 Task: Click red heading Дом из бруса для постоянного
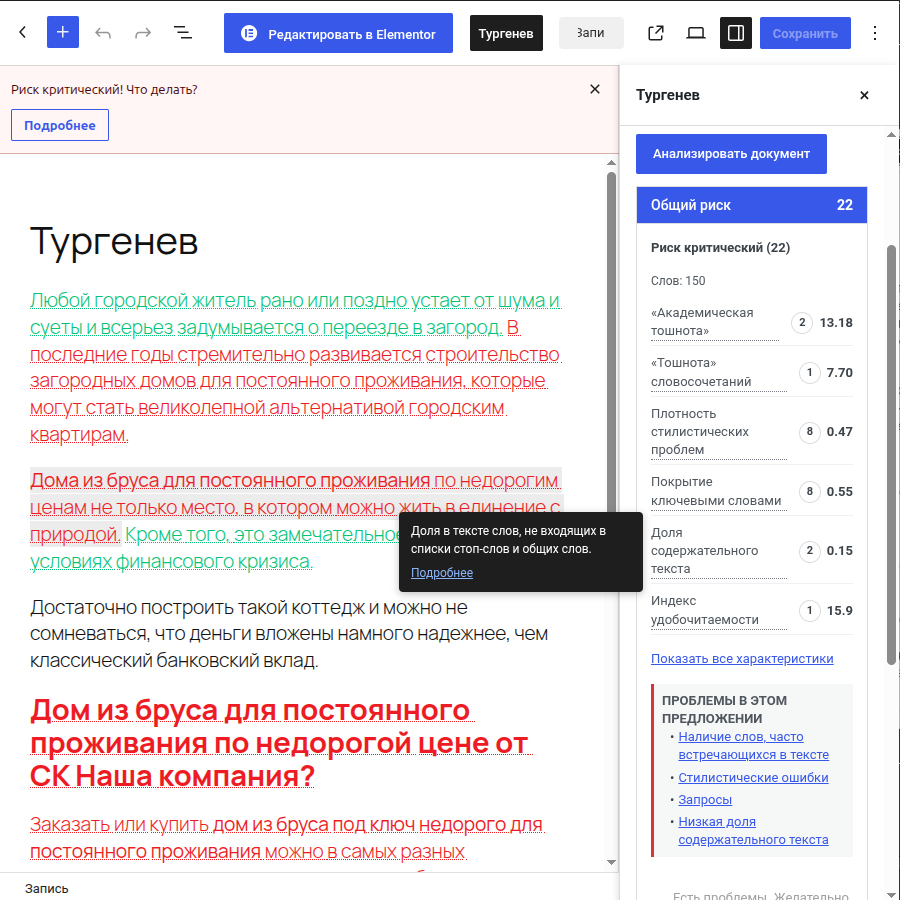[281, 743]
